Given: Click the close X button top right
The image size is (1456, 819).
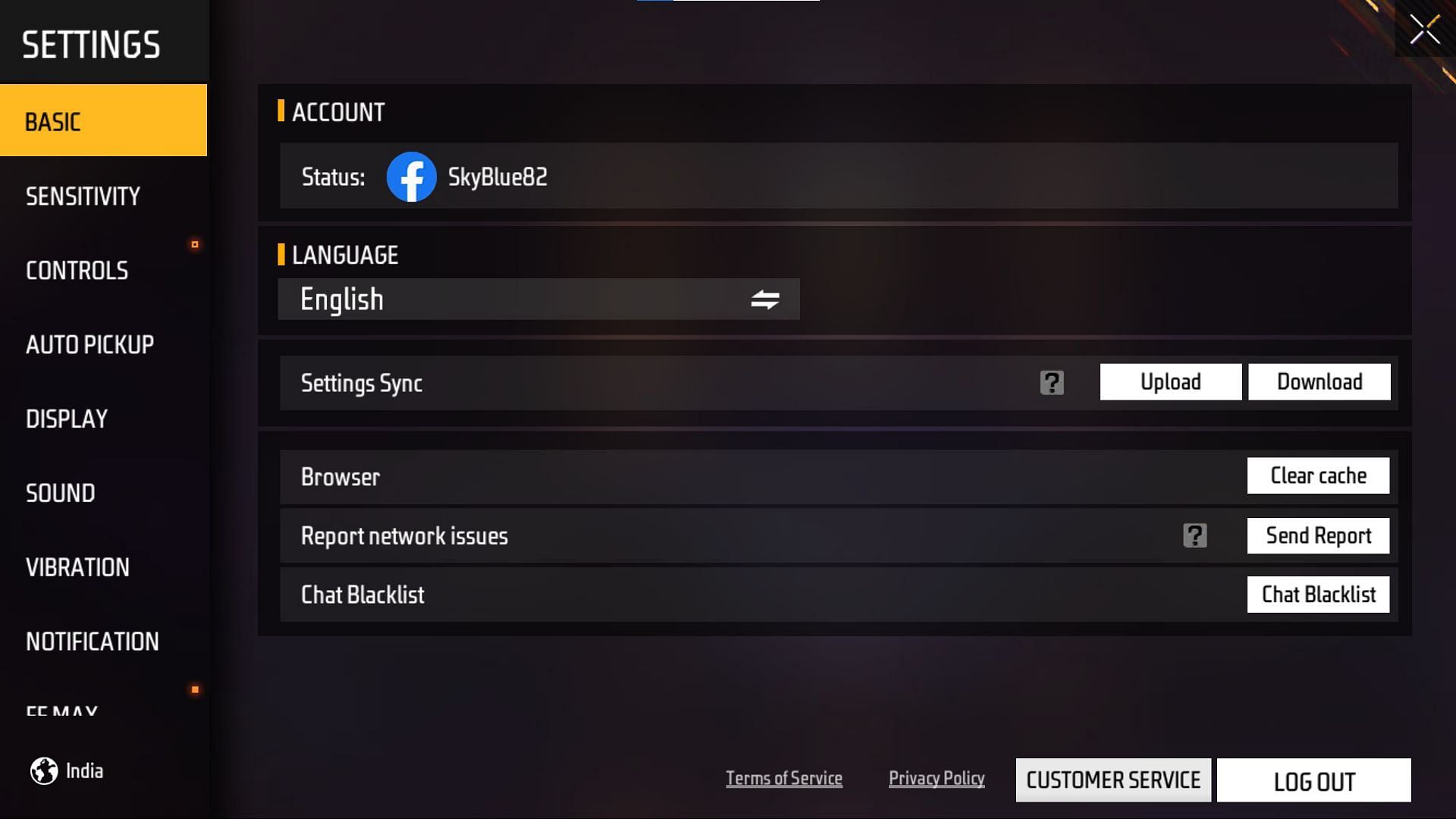Looking at the screenshot, I should (x=1424, y=32).
